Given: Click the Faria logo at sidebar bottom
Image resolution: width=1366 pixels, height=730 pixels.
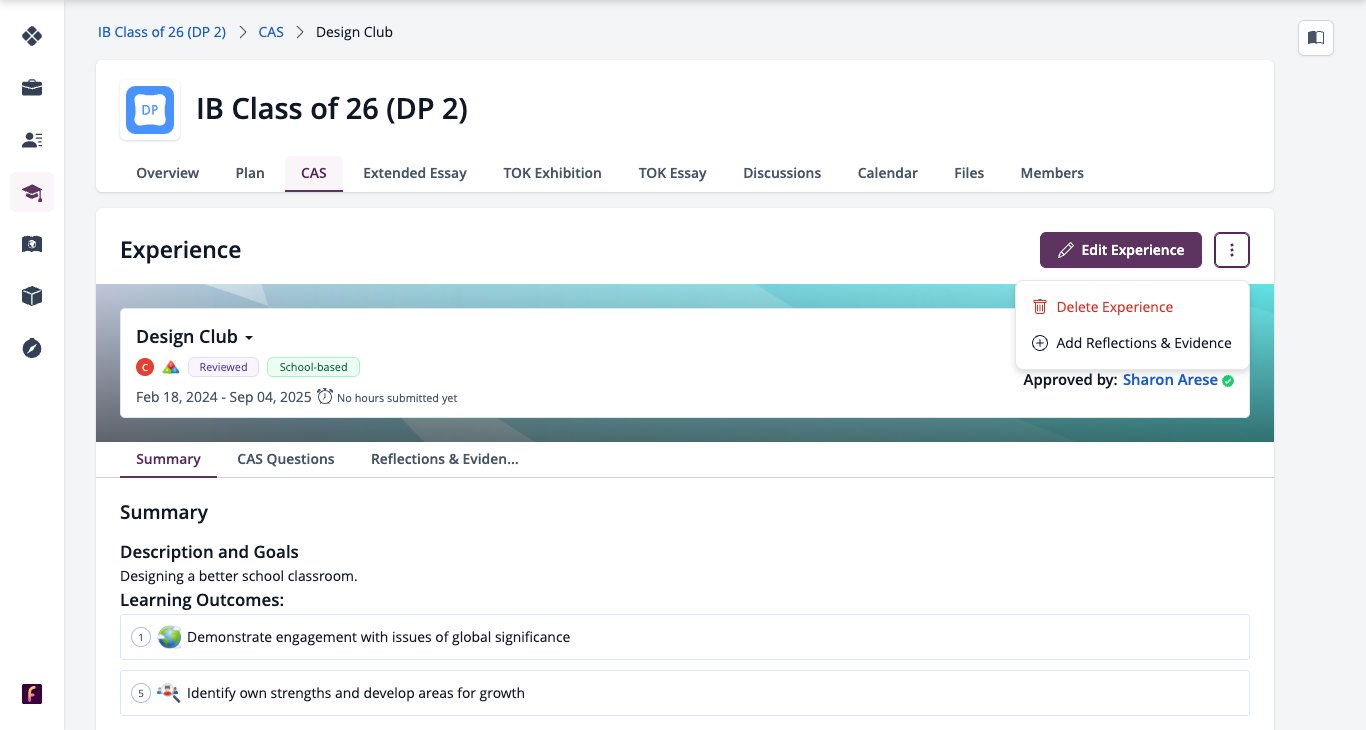Looking at the screenshot, I should tap(32, 694).
